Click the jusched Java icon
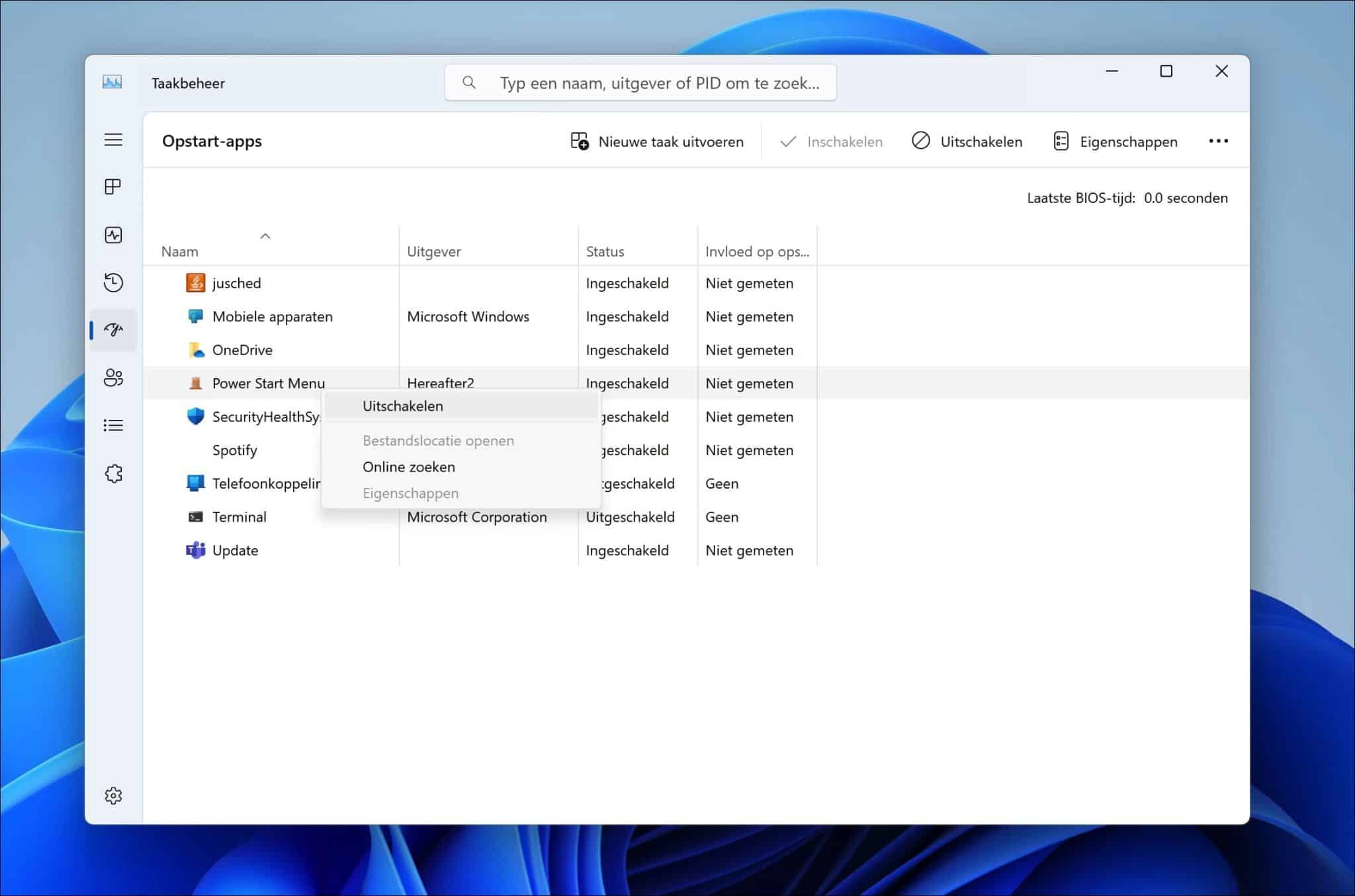 (195, 282)
